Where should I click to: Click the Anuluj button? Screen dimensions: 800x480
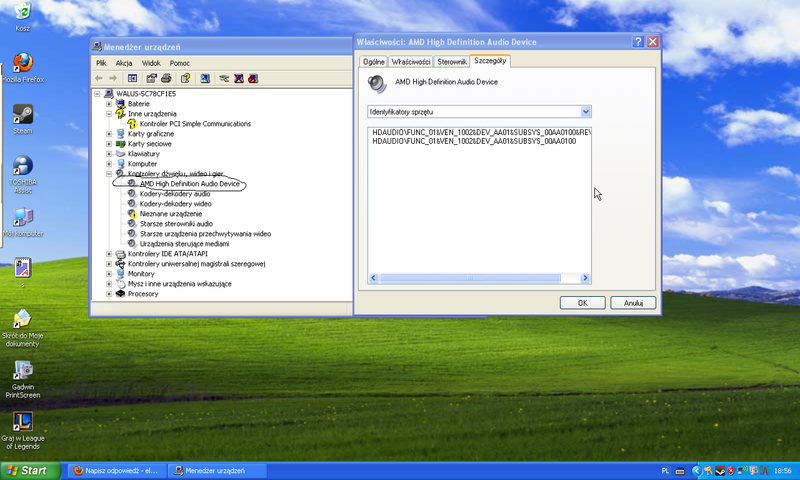(633, 303)
